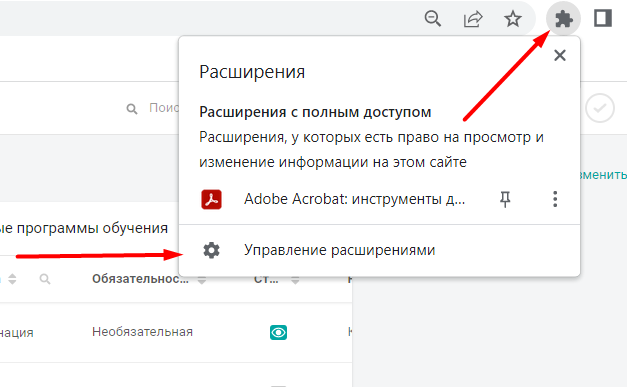Open Управление расширениями
The height and width of the screenshot is (387, 627).
pyautogui.click(x=339, y=250)
